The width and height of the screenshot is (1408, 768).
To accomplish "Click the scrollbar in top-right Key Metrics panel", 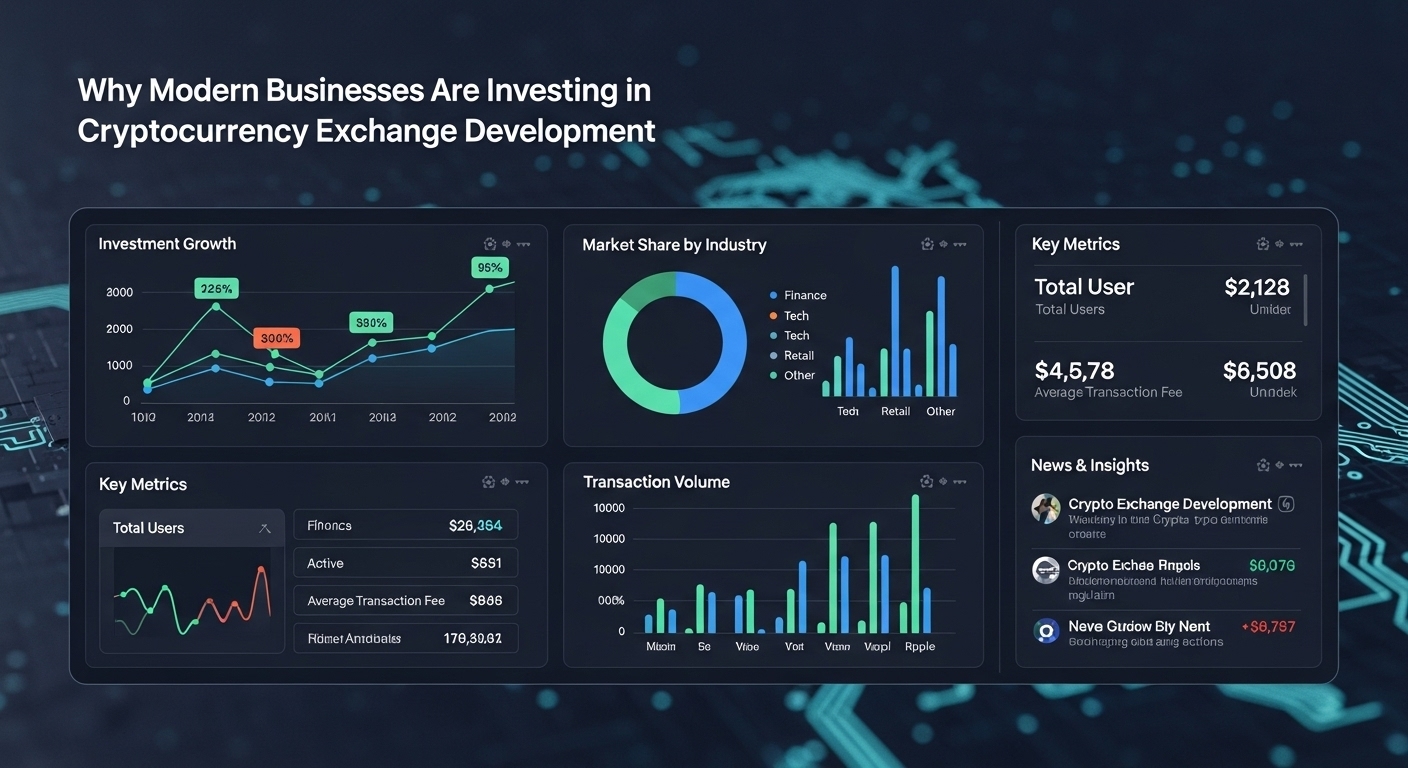I will coord(1306,300).
